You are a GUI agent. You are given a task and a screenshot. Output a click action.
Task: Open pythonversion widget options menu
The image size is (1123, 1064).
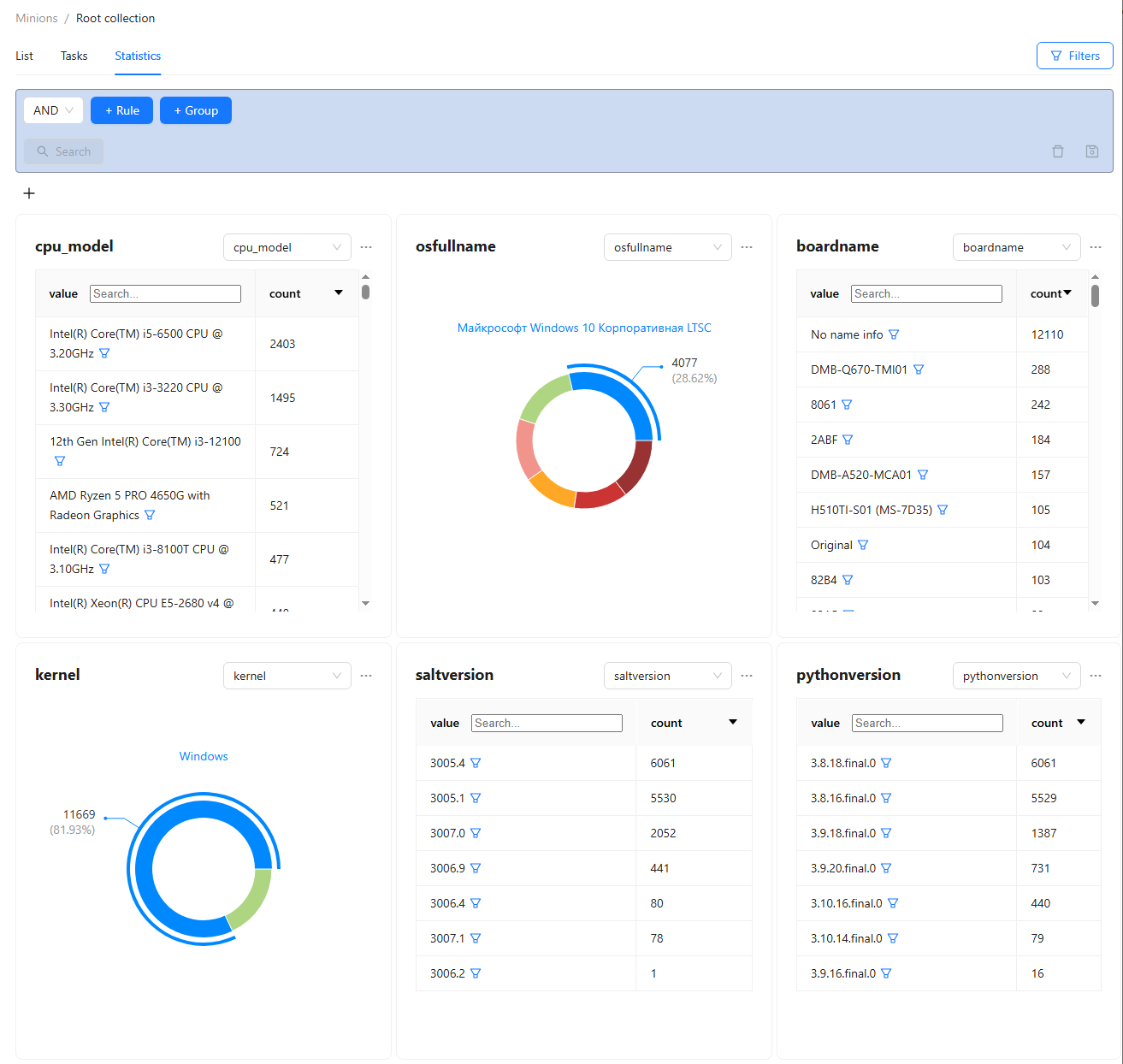point(1096,676)
